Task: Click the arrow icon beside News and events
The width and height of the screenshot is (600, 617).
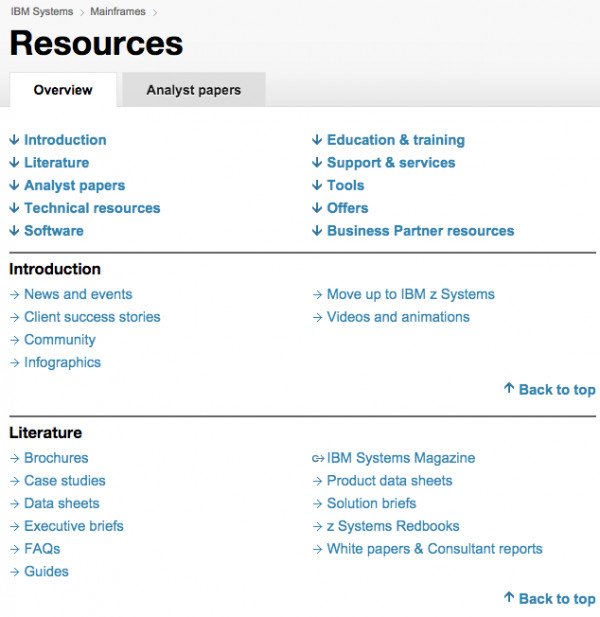Action: [15, 295]
